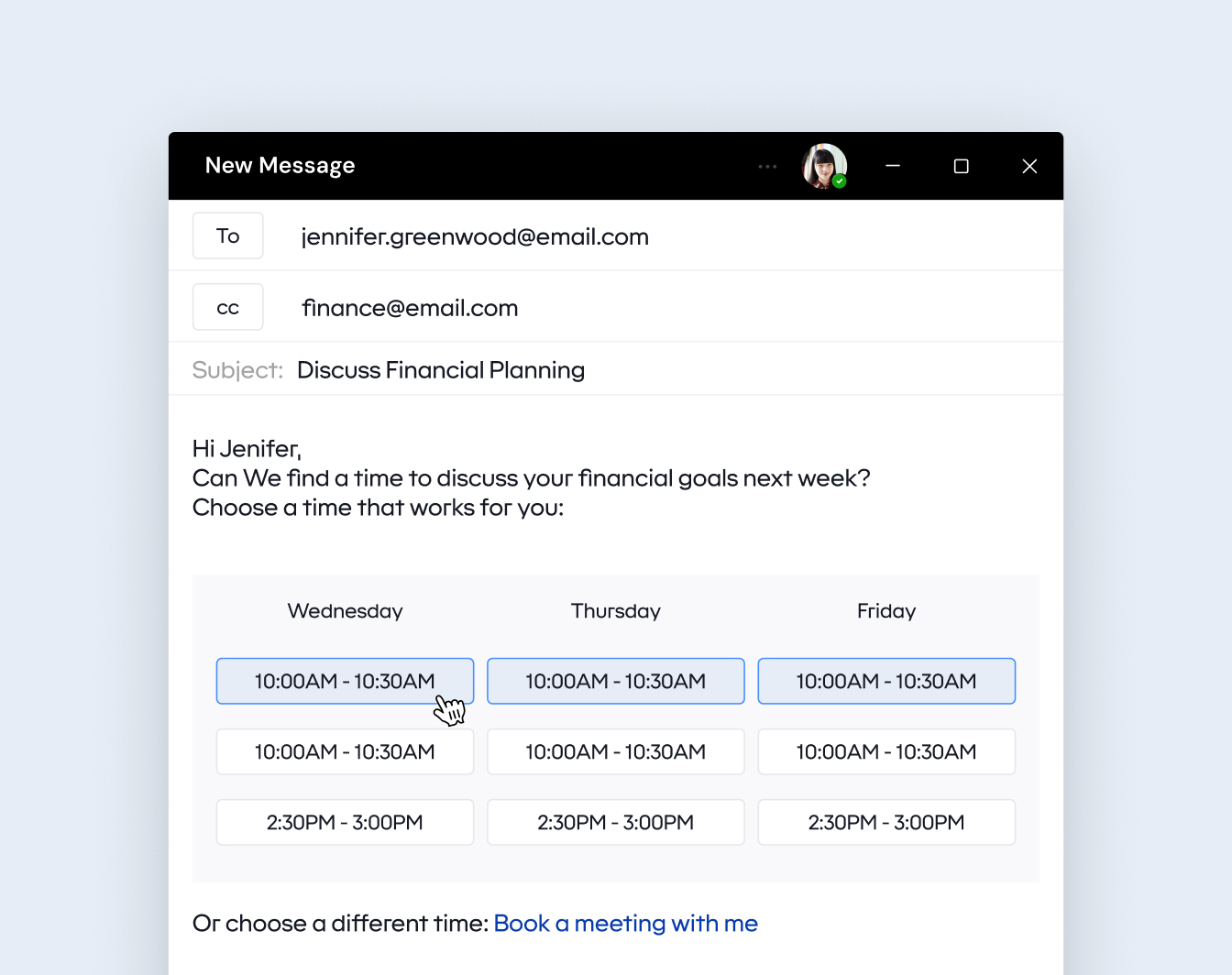Select Wednesday's highlighted 10:00AM - 10:30AM slot
Image resolution: width=1232 pixels, height=975 pixels.
345,681
